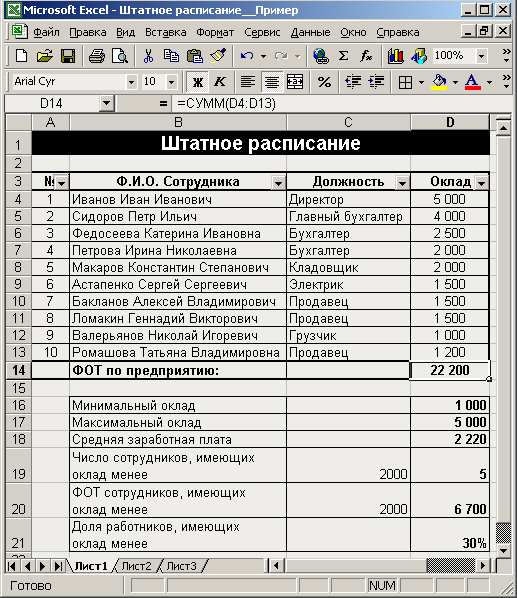Screen dimensions: 517x598
Task: Select column D header
Action: point(450,122)
